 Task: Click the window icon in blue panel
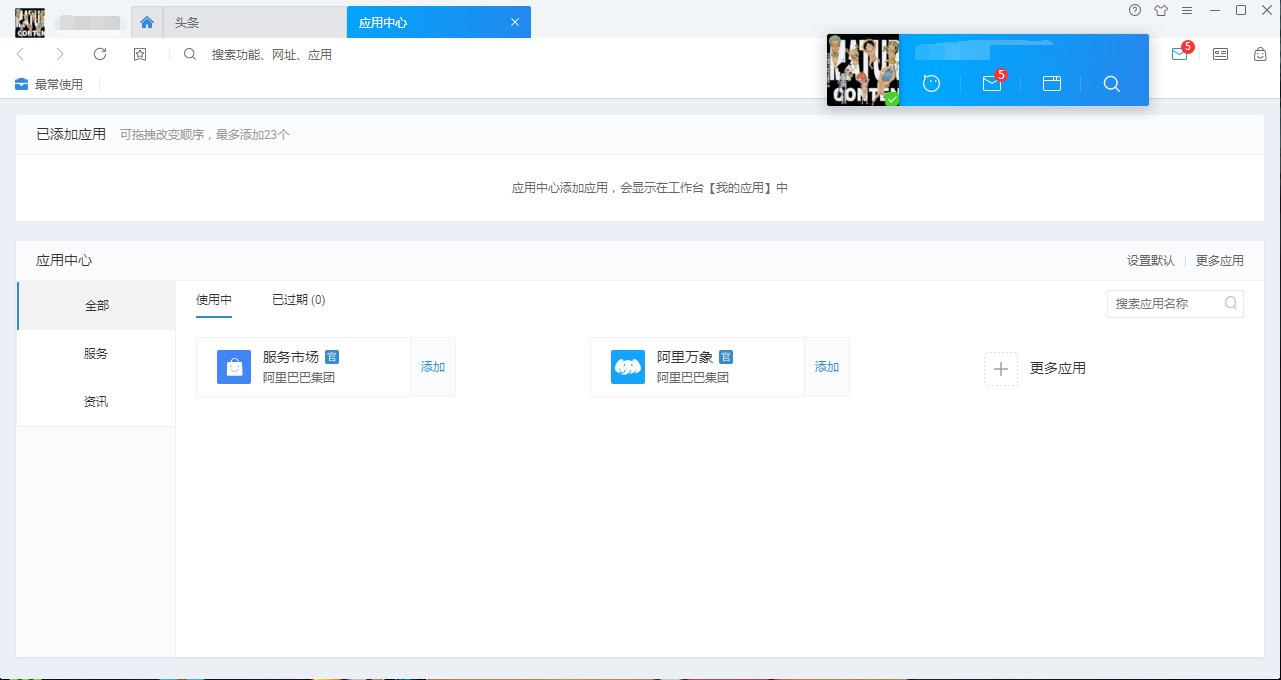pyautogui.click(x=1052, y=84)
